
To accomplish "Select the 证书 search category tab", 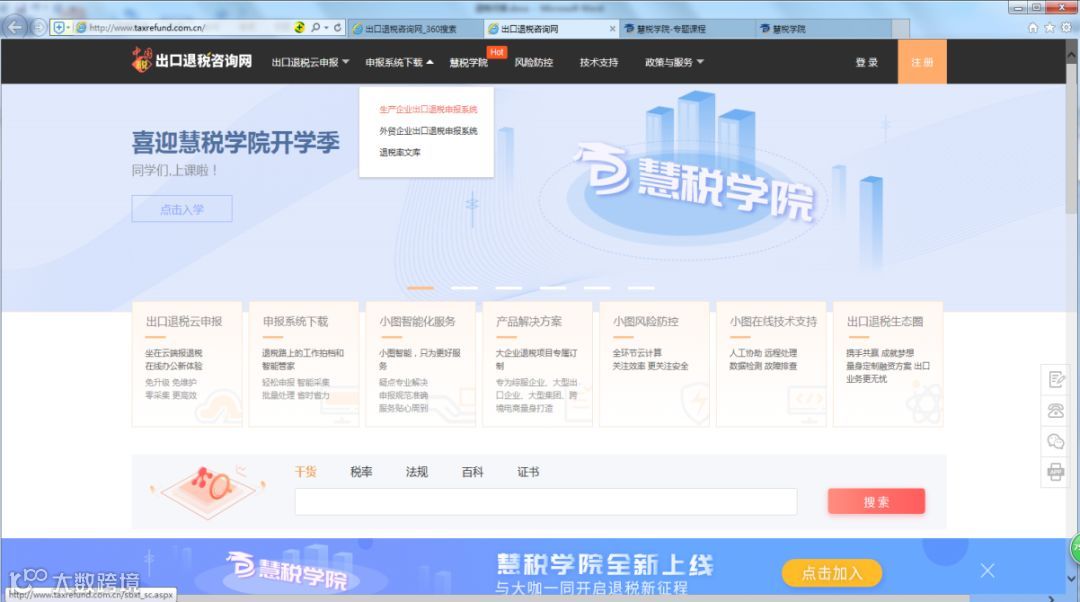I will coord(528,472).
